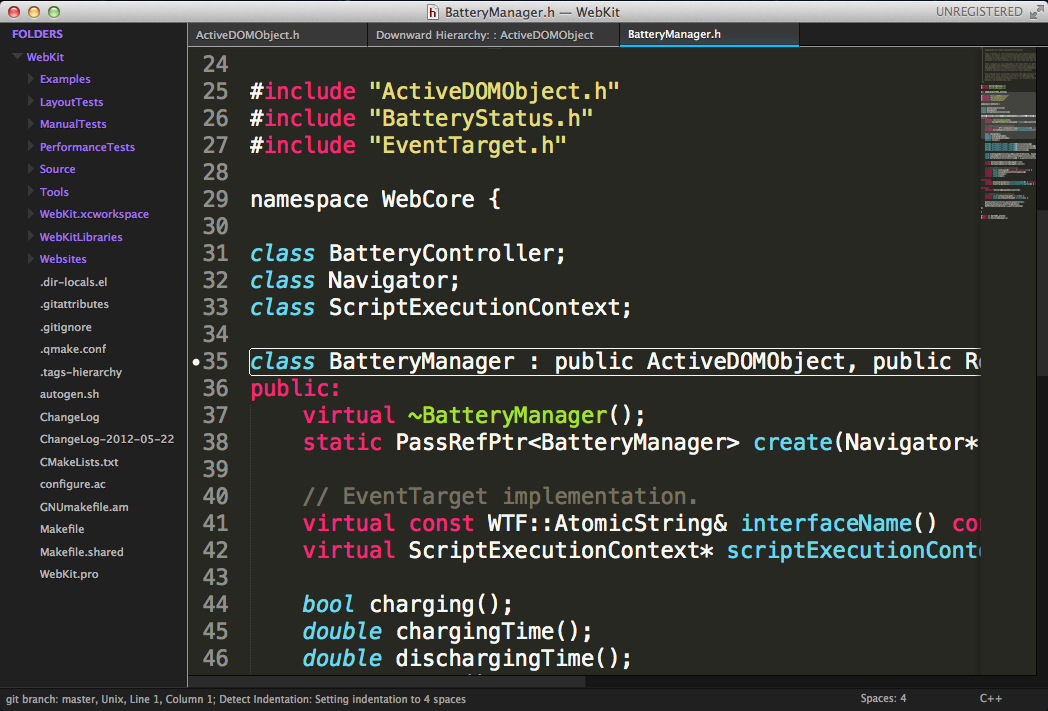The height and width of the screenshot is (711, 1048).
Task: Open the Makefile.shared file
Action: point(82,552)
